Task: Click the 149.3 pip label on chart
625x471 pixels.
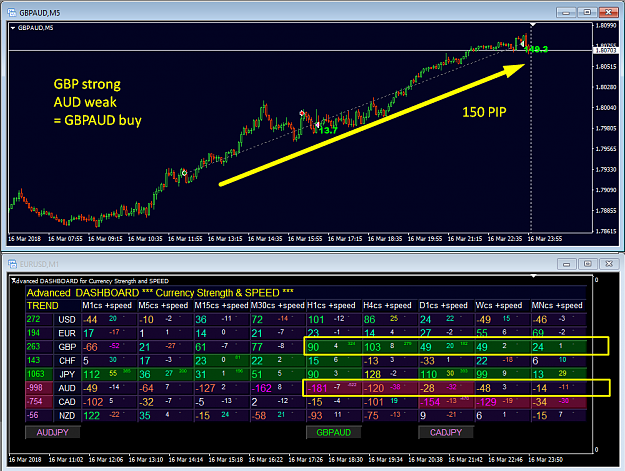Action: [x=537, y=49]
